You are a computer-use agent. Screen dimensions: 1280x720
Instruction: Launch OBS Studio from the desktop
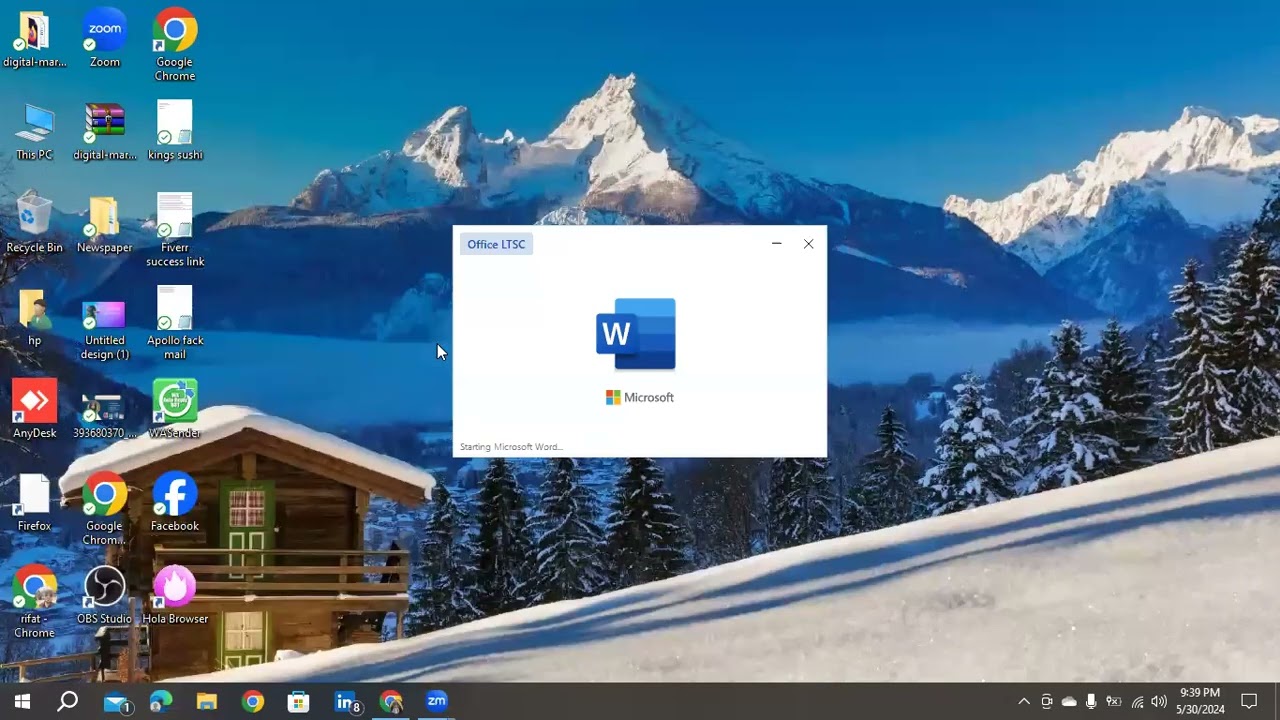(104, 596)
